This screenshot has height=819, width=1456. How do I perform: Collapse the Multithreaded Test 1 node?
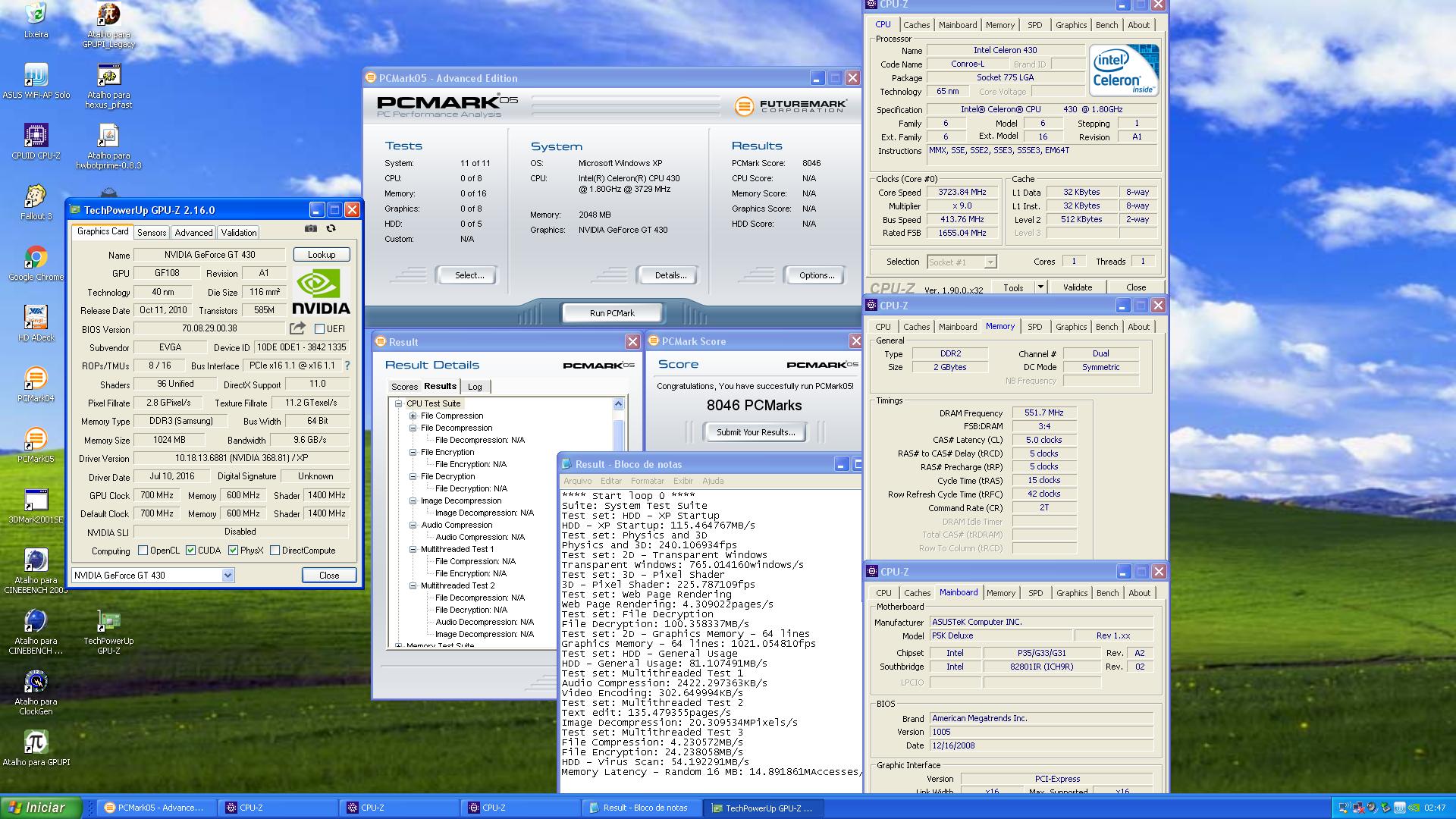pos(413,549)
